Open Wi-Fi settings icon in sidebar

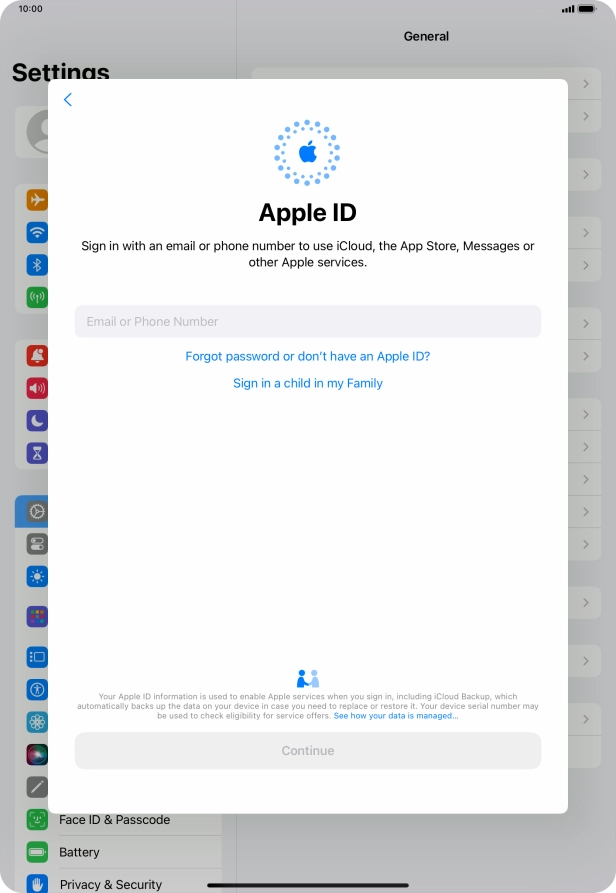(37, 232)
